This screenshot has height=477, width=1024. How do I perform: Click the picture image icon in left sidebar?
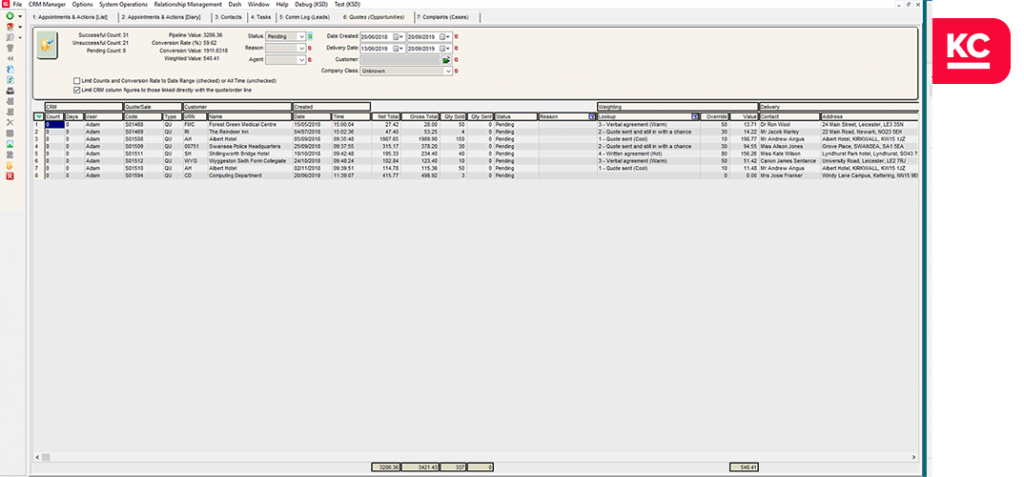click(x=10, y=144)
